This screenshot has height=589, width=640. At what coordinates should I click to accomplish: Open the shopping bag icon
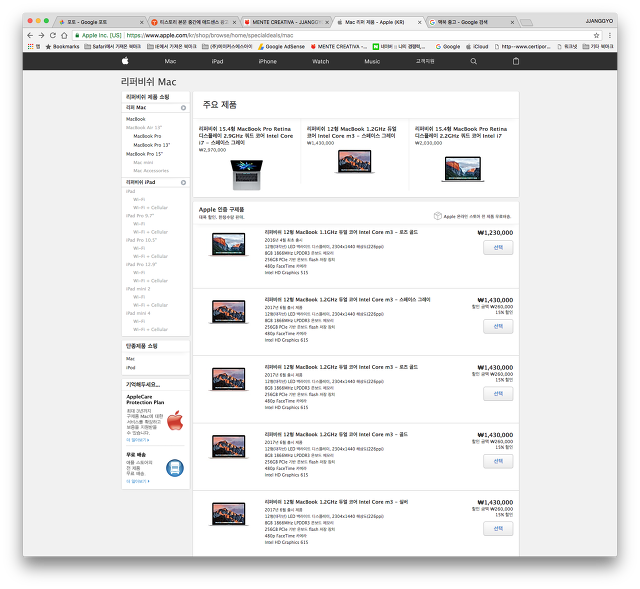click(516, 61)
